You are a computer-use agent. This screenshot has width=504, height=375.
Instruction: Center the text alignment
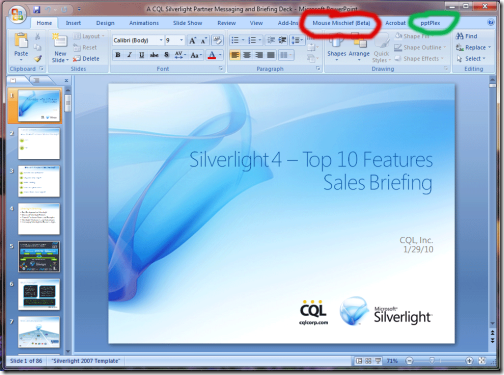[247, 55]
